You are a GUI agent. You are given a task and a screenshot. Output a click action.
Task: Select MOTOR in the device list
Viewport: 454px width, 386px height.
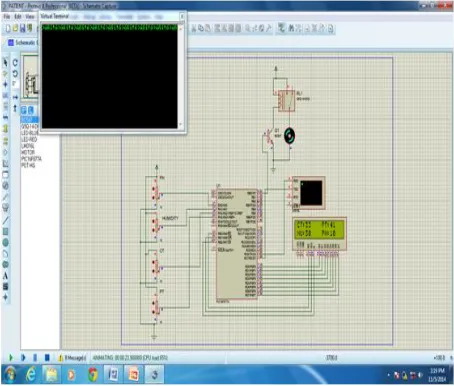pos(28,152)
